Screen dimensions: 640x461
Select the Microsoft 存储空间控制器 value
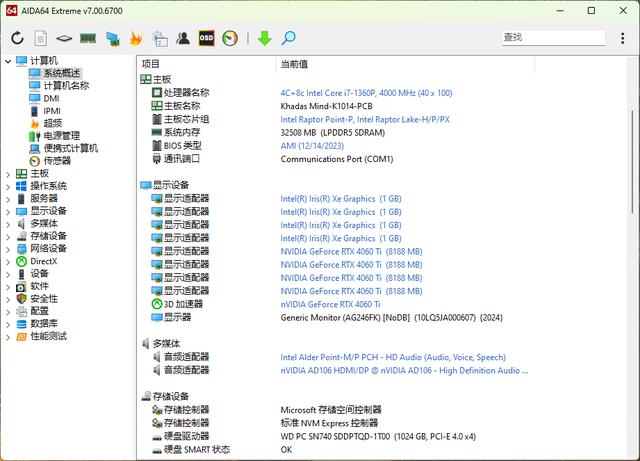pos(331,410)
